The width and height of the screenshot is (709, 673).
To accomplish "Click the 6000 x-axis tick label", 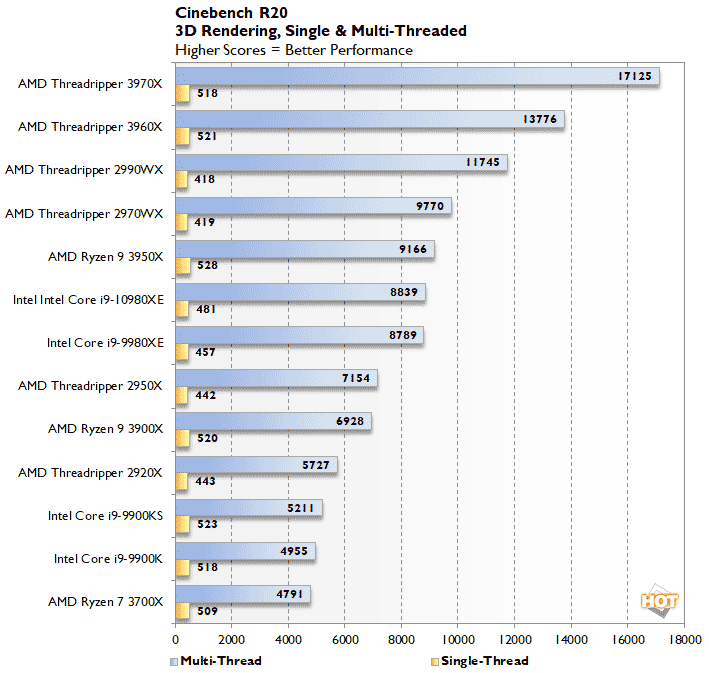I will [x=345, y=640].
